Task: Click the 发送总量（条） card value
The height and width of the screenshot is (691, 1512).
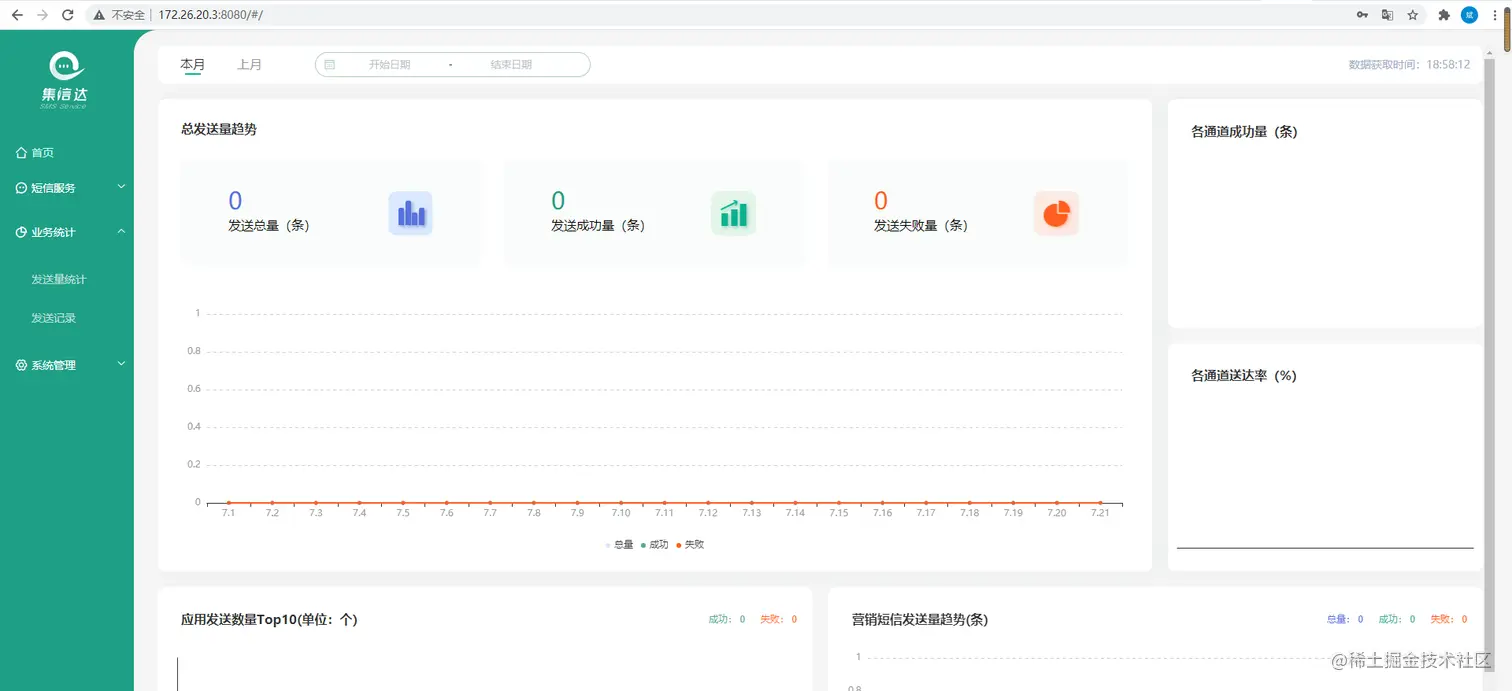Action: coord(235,201)
